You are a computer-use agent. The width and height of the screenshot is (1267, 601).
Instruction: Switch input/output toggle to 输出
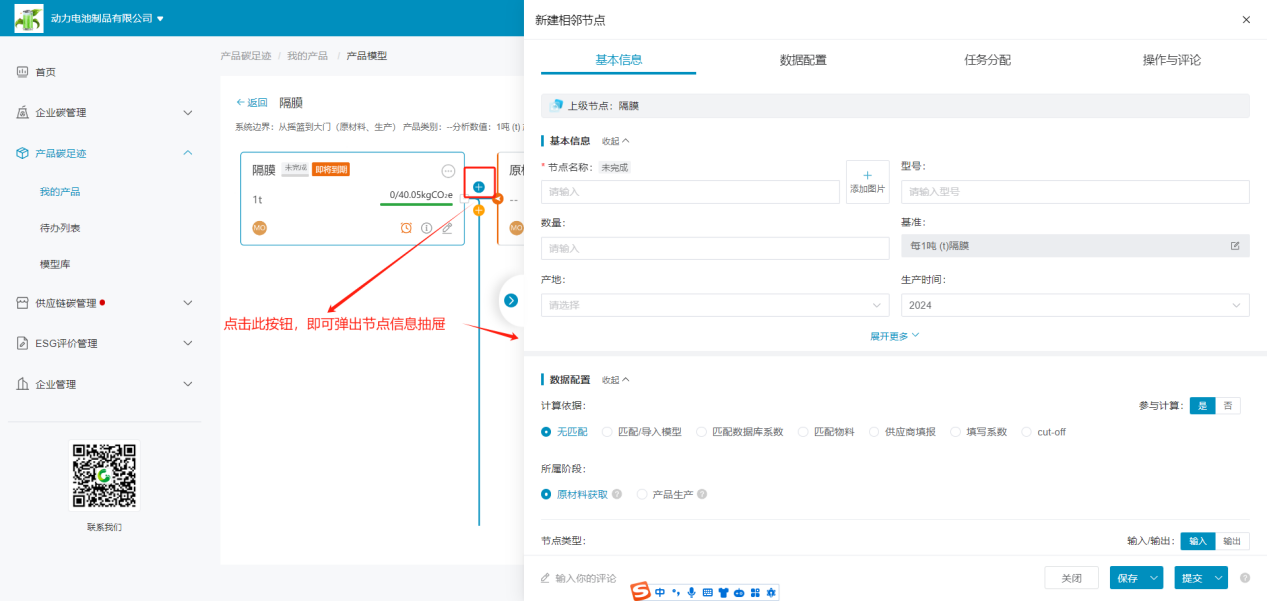click(x=1232, y=541)
